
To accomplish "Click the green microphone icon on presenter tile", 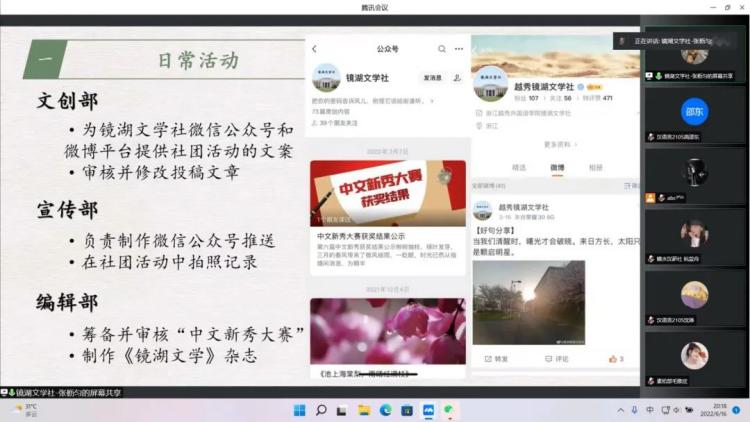I will (x=659, y=76).
